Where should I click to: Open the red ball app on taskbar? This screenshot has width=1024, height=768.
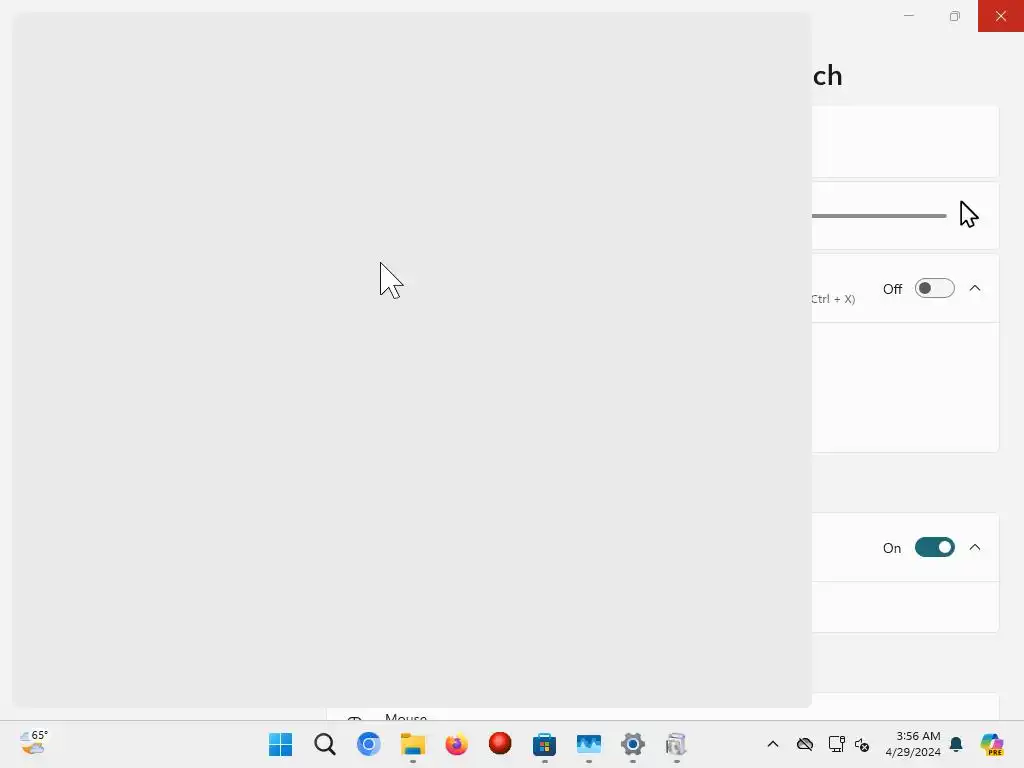coord(500,744)
